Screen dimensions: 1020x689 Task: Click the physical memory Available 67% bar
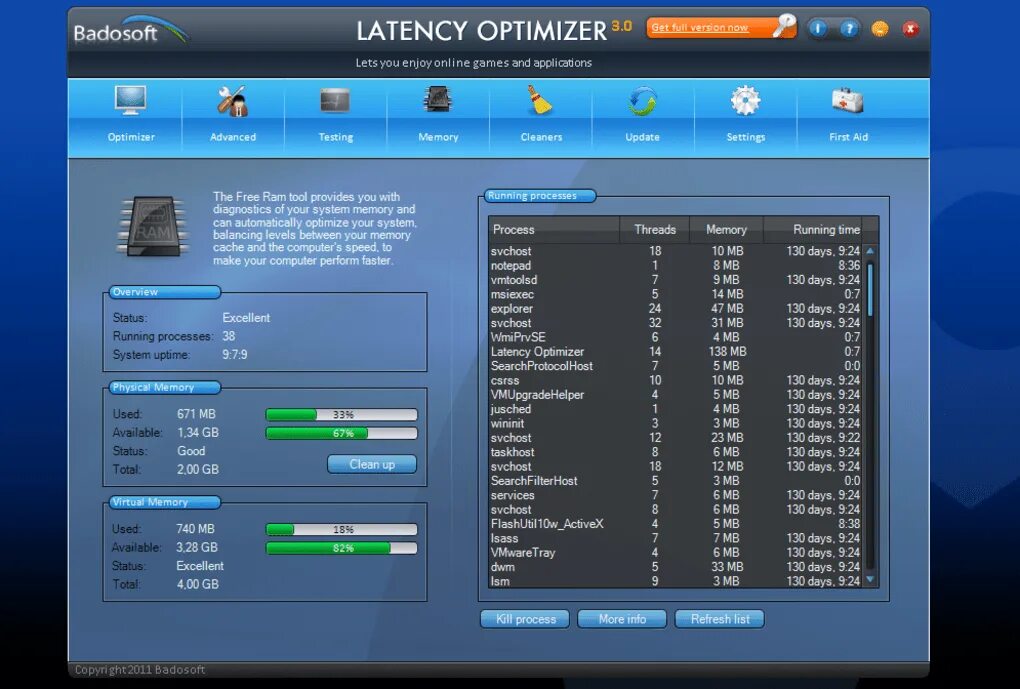coord(342,433)
